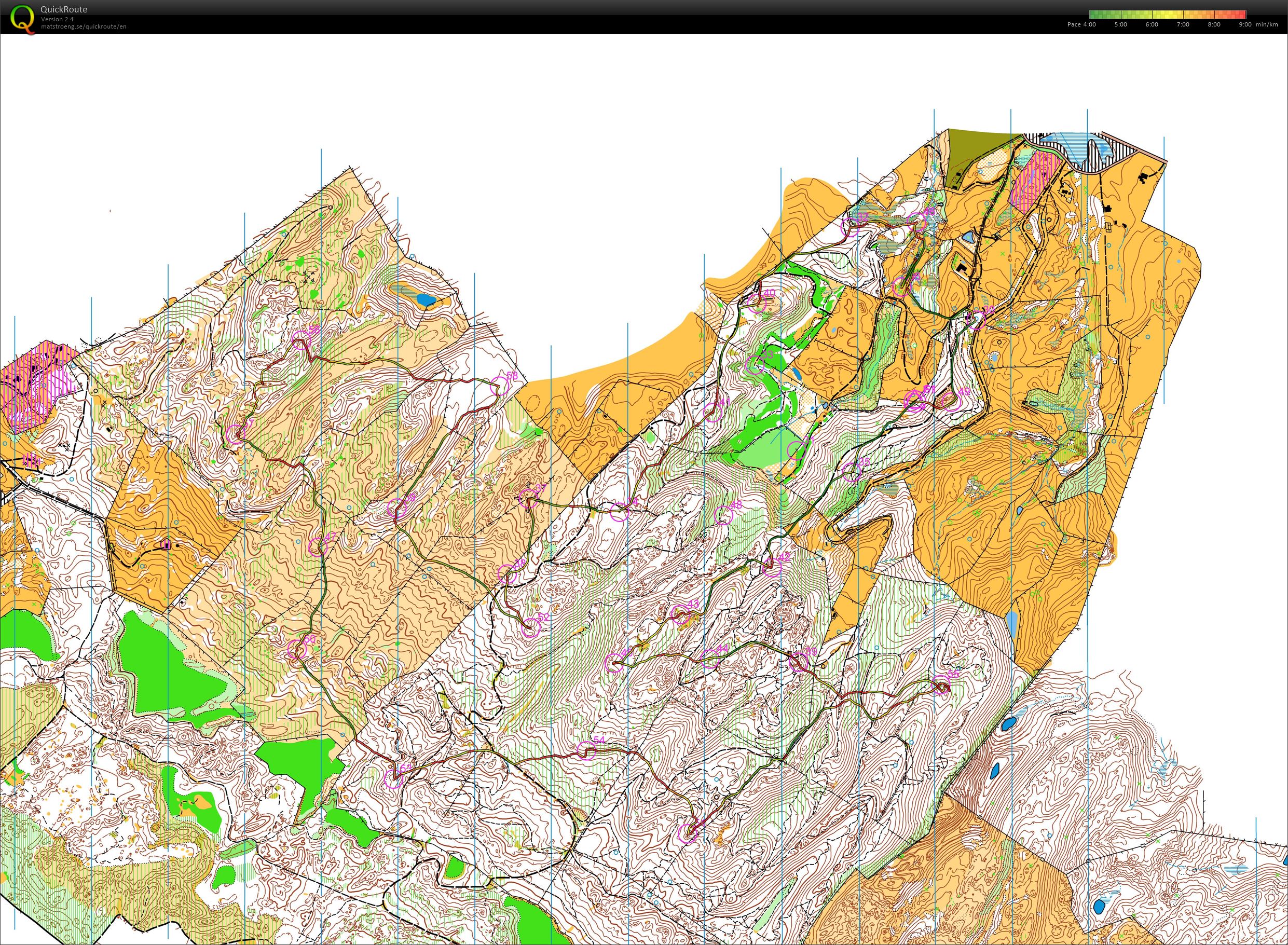Screen dimensions: 1288x945
Task: Select control circle 39 on the map
Action: [x=799, y=662]
